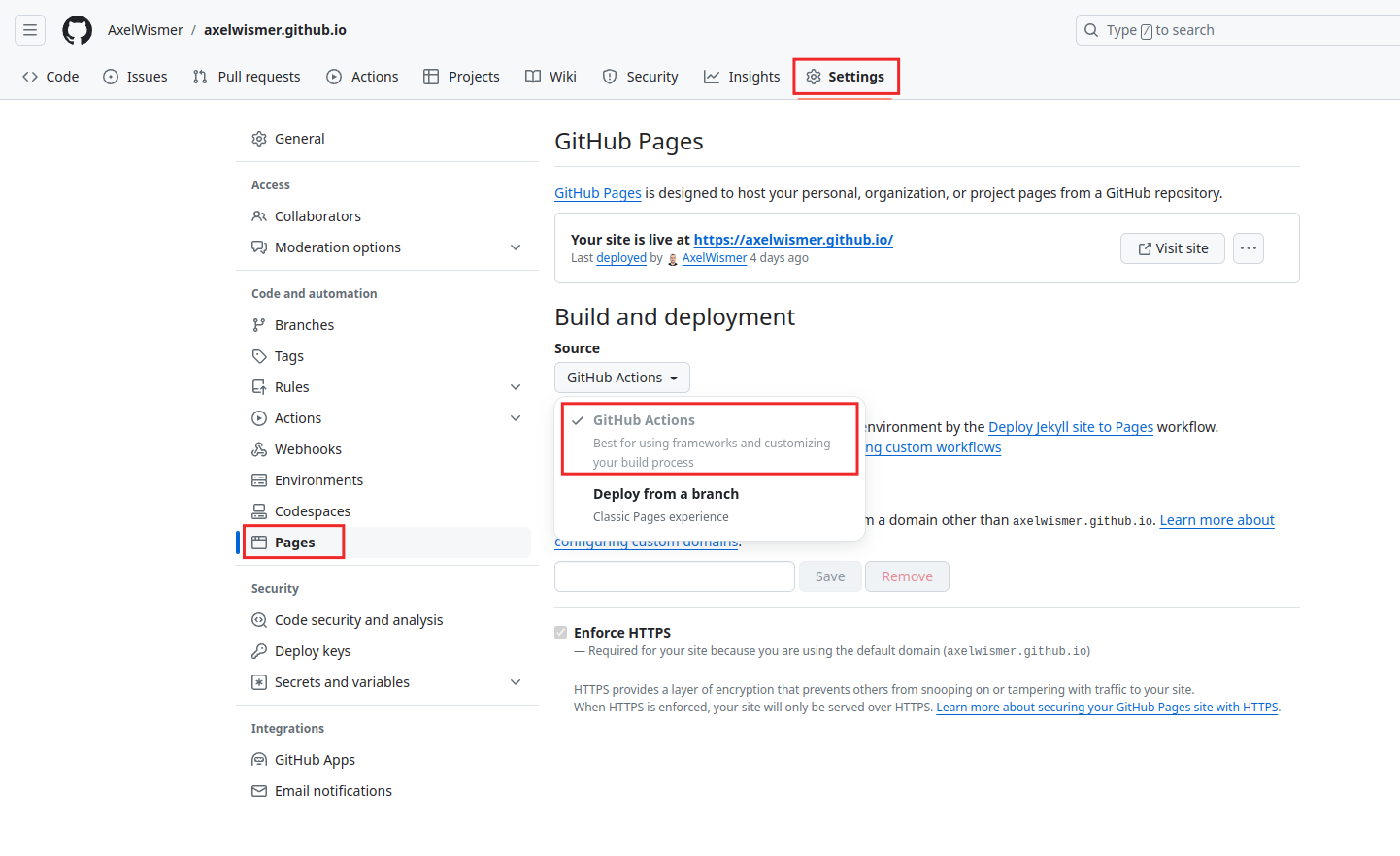The width and height of the screenshot is (1400, 856).
Task: Toggle the Enforce HTTPS checkbox
Action: point(560,633)
